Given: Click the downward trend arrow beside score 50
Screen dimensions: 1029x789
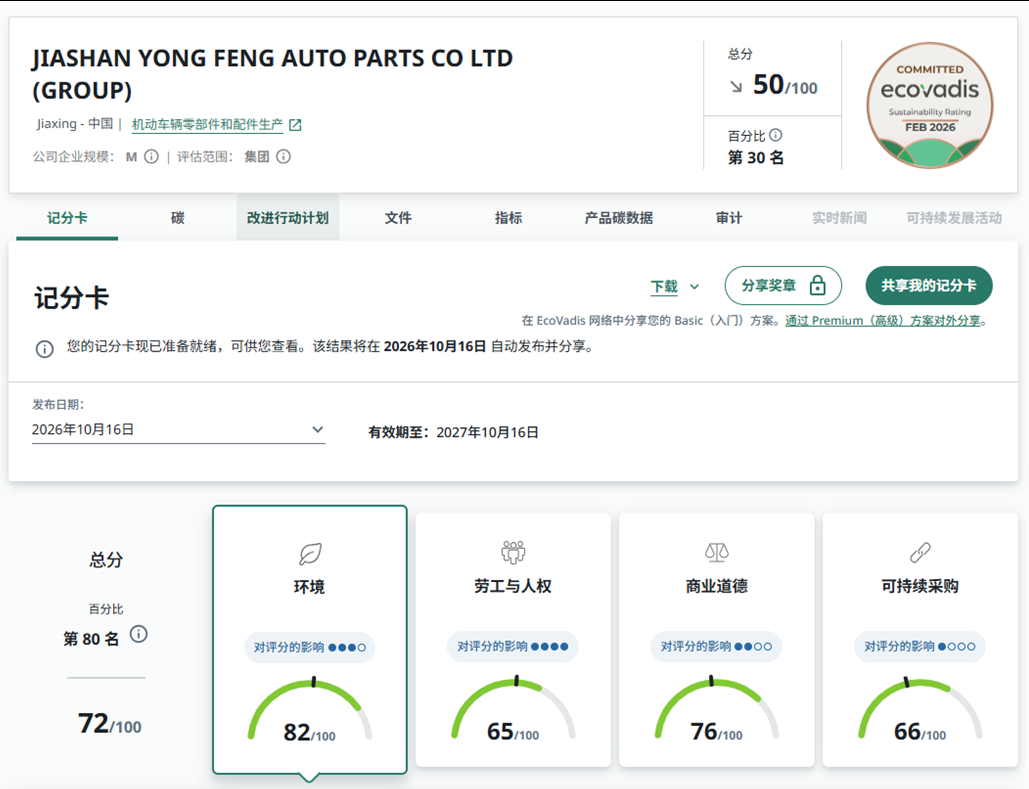Looking at the screenshot, I should click(x=736, y=87).
